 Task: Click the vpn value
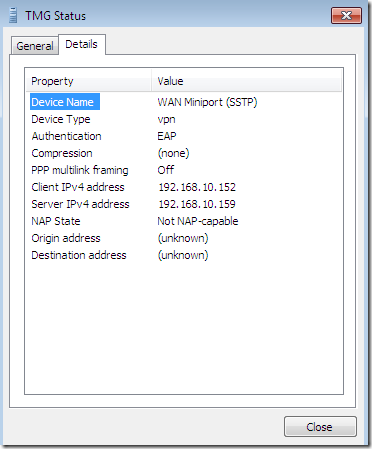tap(166, 119)
